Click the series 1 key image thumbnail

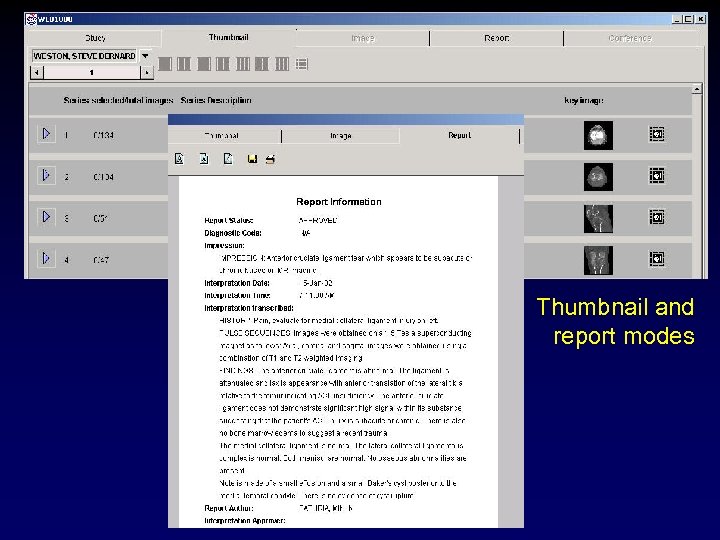pyautogui.click(x=598, y=135)
